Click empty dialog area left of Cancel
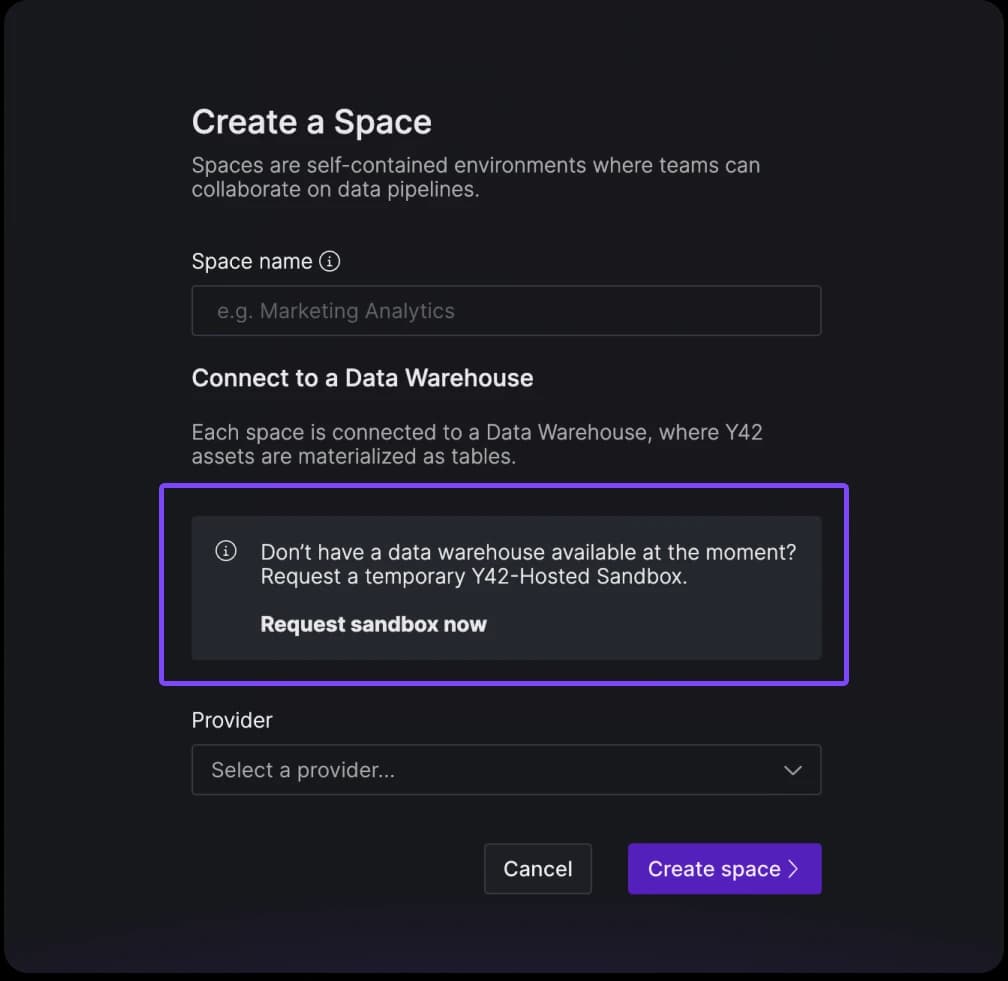The image size is (1008, 981). 330,869
